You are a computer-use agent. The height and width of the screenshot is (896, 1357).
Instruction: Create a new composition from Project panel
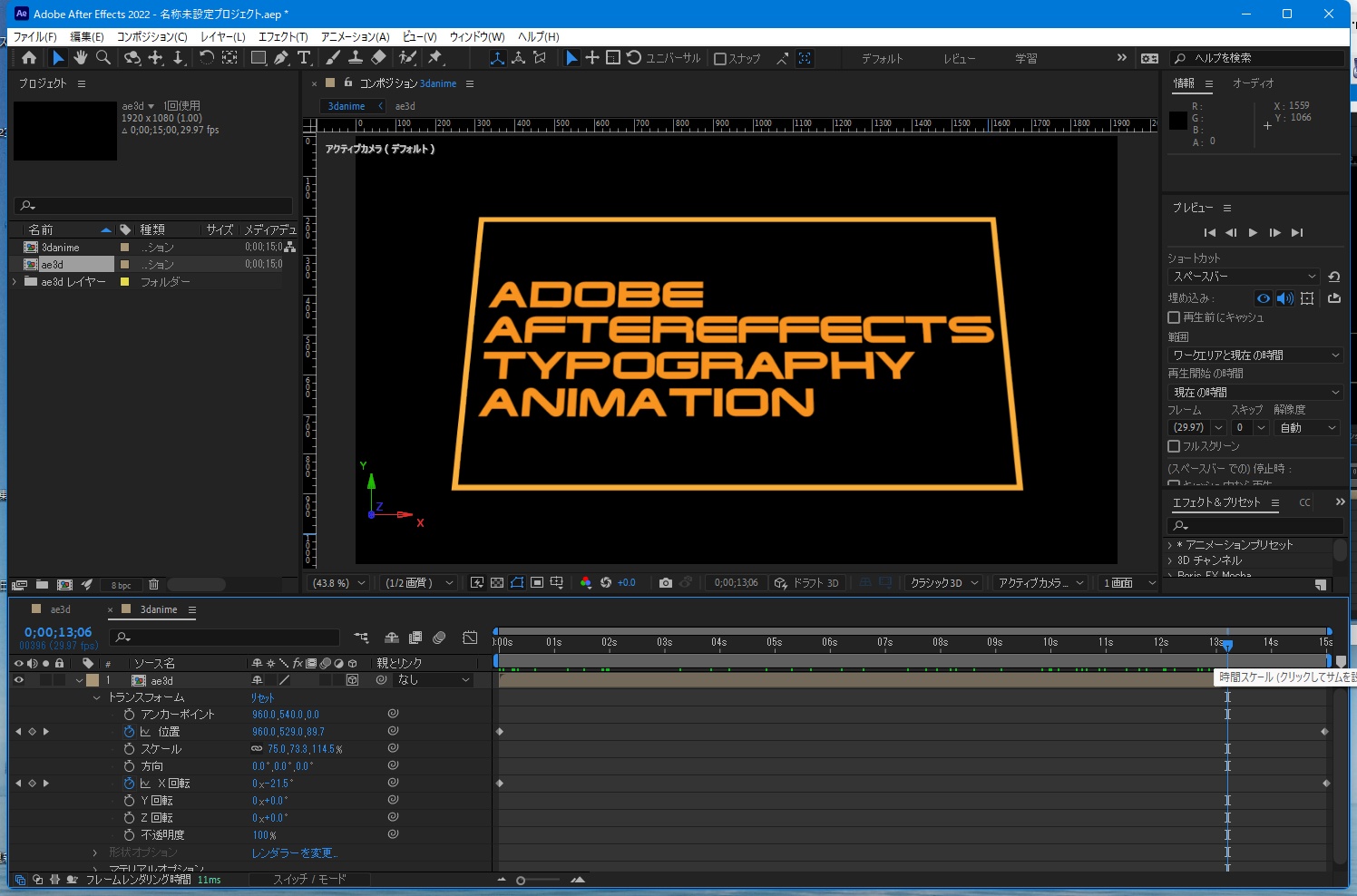64,585
